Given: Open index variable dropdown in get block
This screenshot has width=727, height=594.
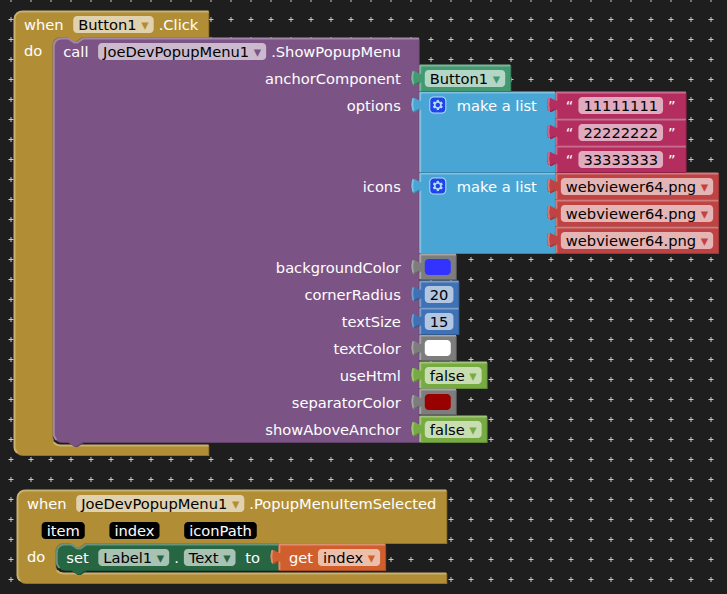Looking at the screenshot, I should coord(349,558).
